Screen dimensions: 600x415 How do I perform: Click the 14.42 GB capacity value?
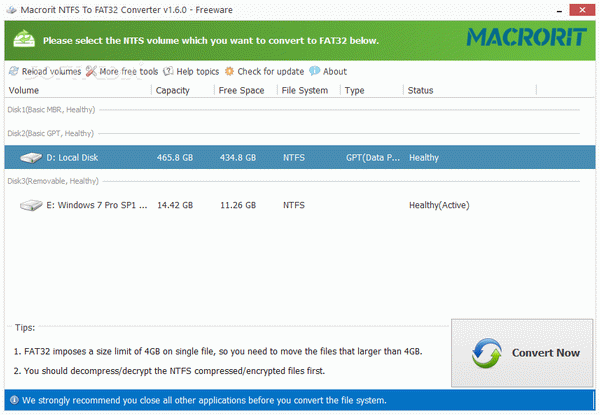(x=175, y=205)
